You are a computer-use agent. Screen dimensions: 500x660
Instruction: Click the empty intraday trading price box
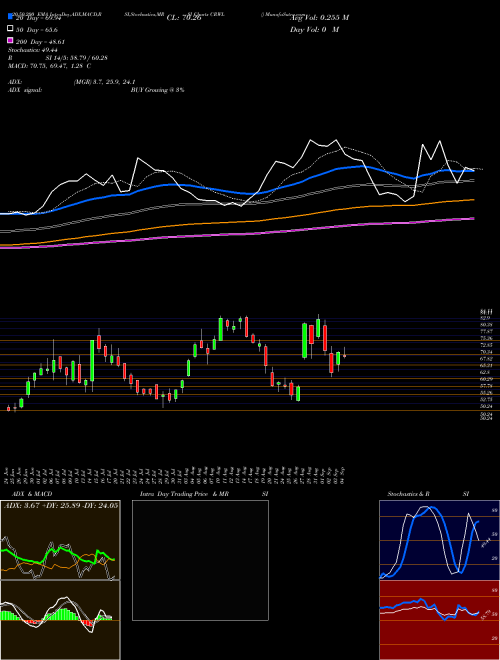pyautogui.click(x=200, y=560)
